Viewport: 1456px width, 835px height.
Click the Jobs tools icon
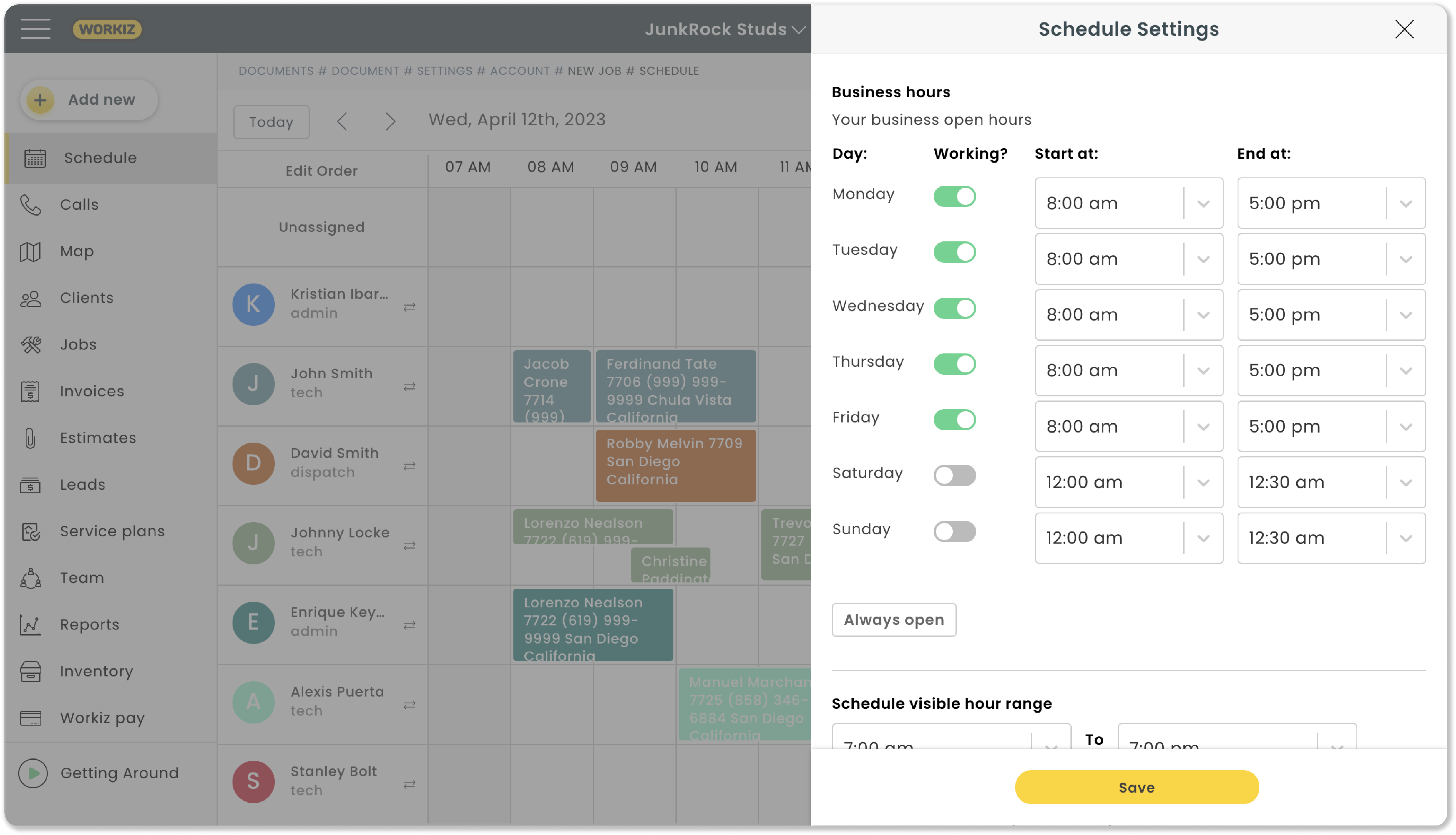tap(31, 345)
